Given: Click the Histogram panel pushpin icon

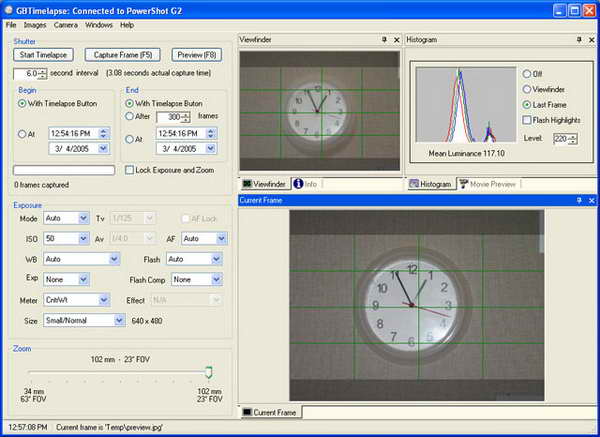Looking at the screenshot, I should coord(579,40).
